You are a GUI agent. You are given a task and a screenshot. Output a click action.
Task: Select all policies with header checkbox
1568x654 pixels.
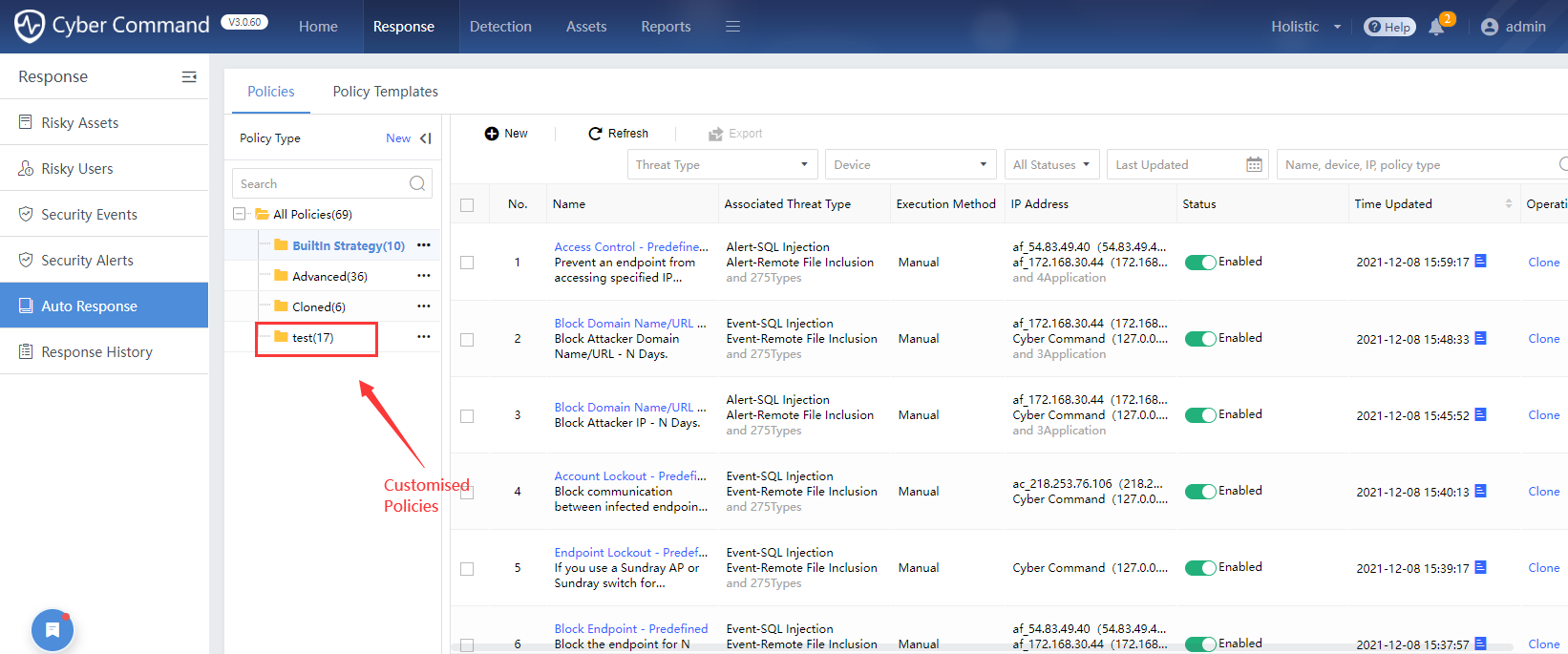[x=467, y=204]
